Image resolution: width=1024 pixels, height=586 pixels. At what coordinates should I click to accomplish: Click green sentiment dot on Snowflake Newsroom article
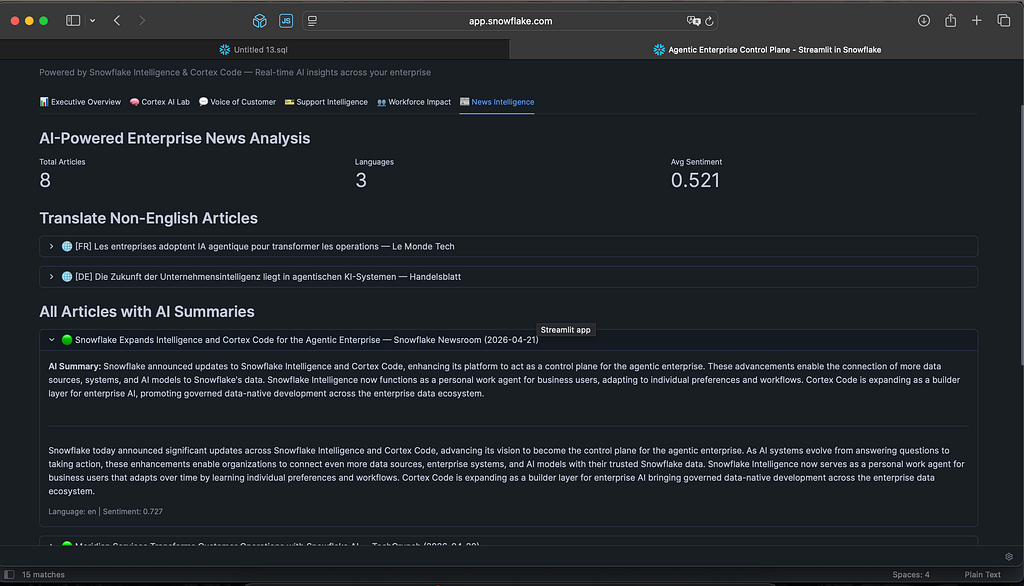click(67, 340)
